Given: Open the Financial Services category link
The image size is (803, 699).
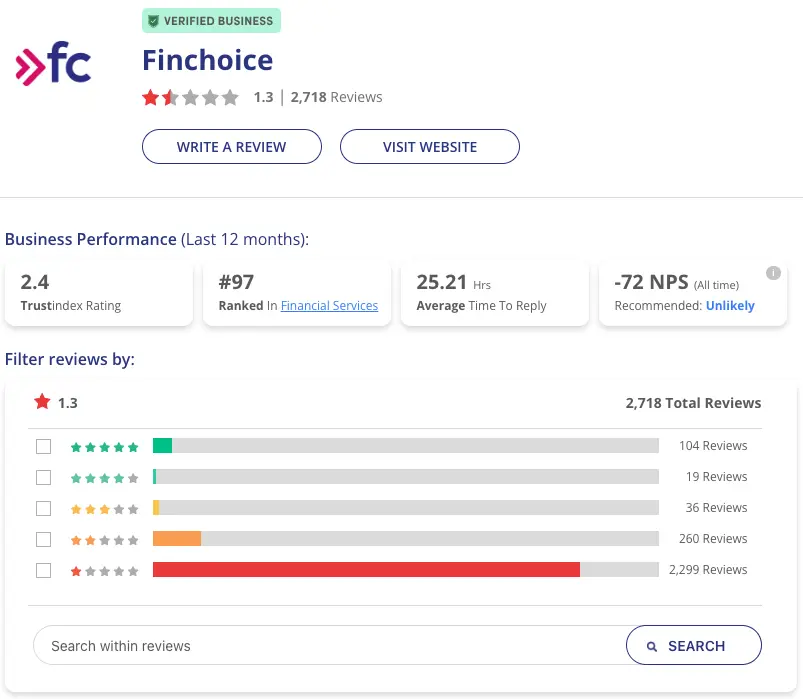Looking at the screenshot, I should pyautogui.click(x=329, y=305).
